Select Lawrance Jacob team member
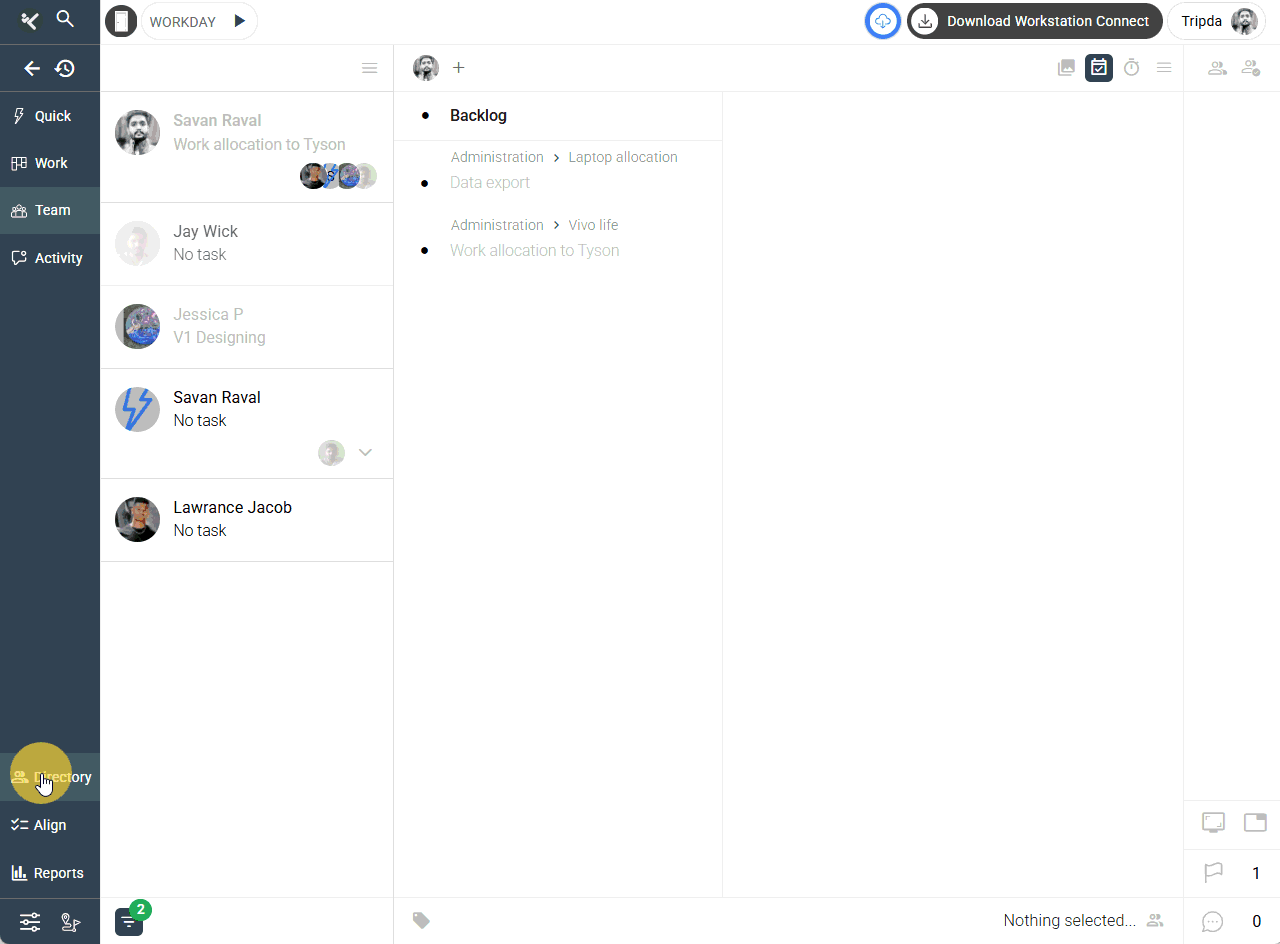This screenshot has width=1280, height=944. pos(232,519)
